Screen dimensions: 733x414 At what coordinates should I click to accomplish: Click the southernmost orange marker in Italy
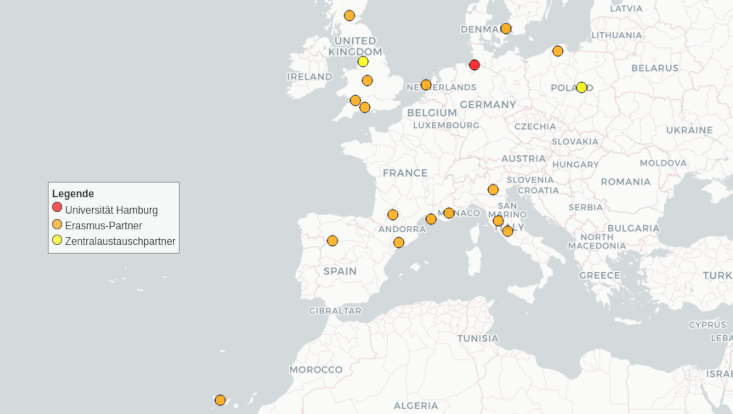508,231
